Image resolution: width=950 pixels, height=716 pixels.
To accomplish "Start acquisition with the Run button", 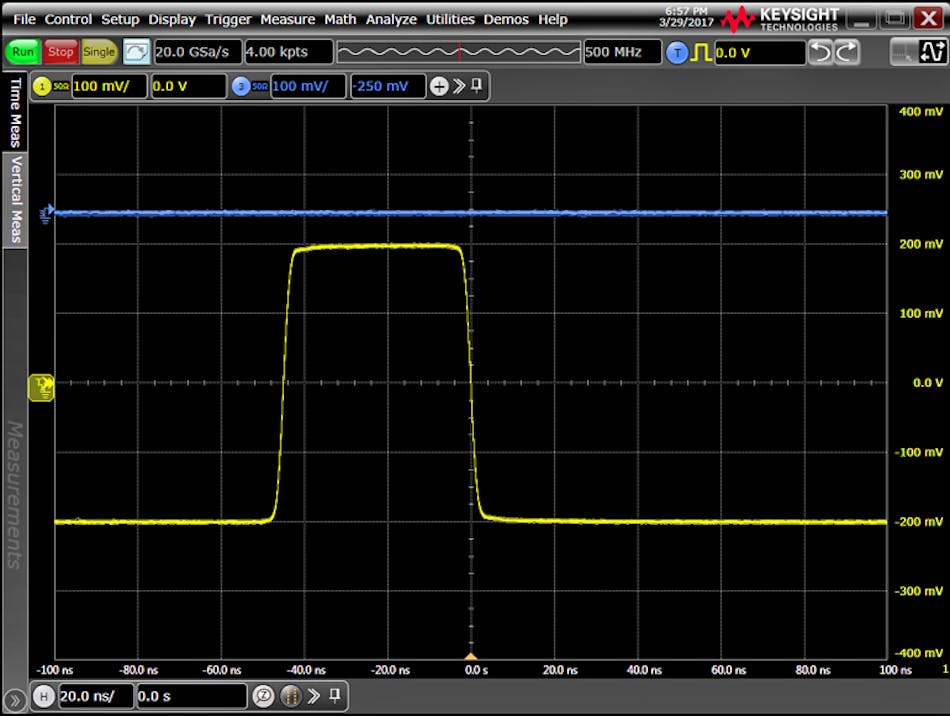I will [22, 51].
